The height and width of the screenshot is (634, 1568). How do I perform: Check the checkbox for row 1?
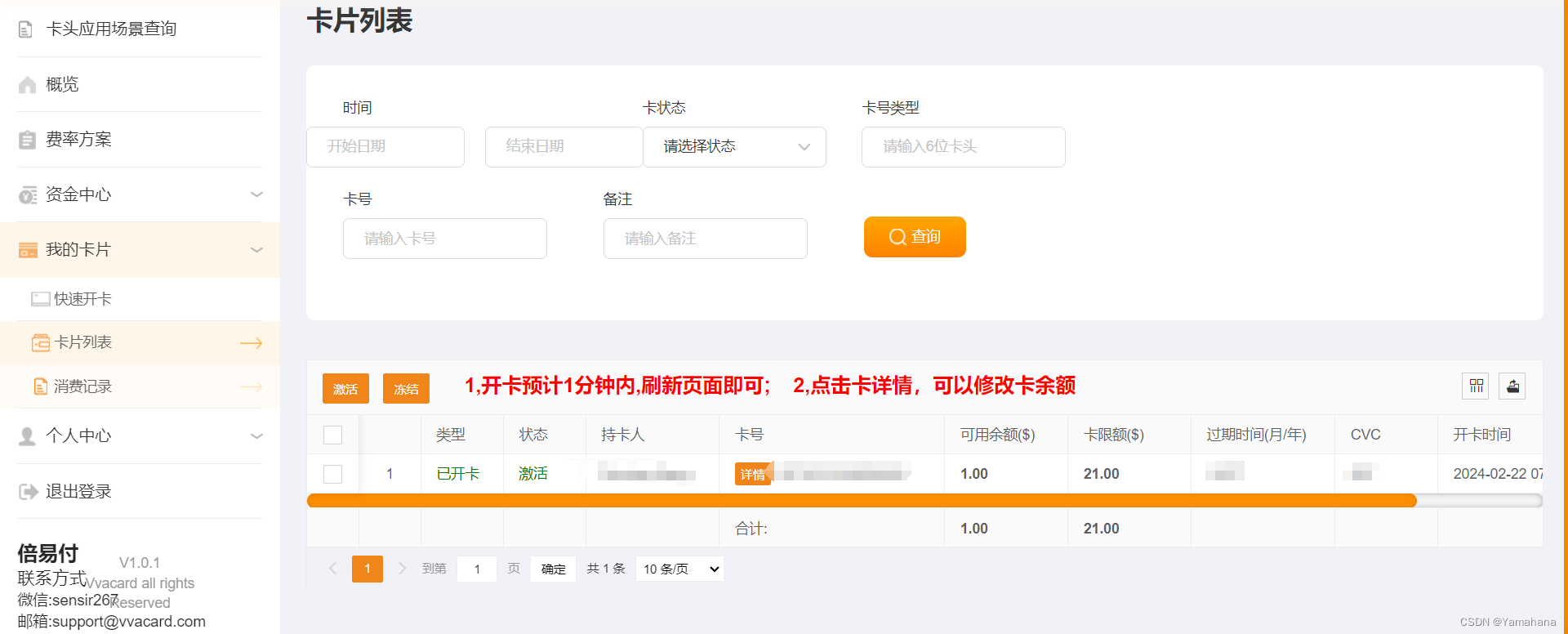pos(332,474)
